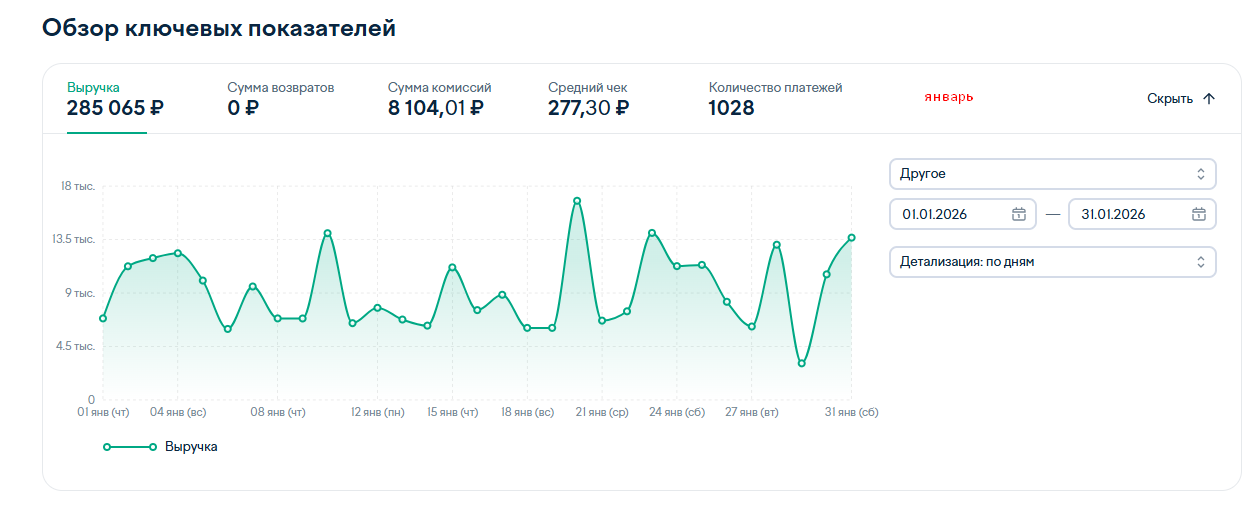Image resolution: width=1255 pixels, height=509 pixels.
Task: Click the 8 104,01 ₽ commission value
Action: [436, 108]
